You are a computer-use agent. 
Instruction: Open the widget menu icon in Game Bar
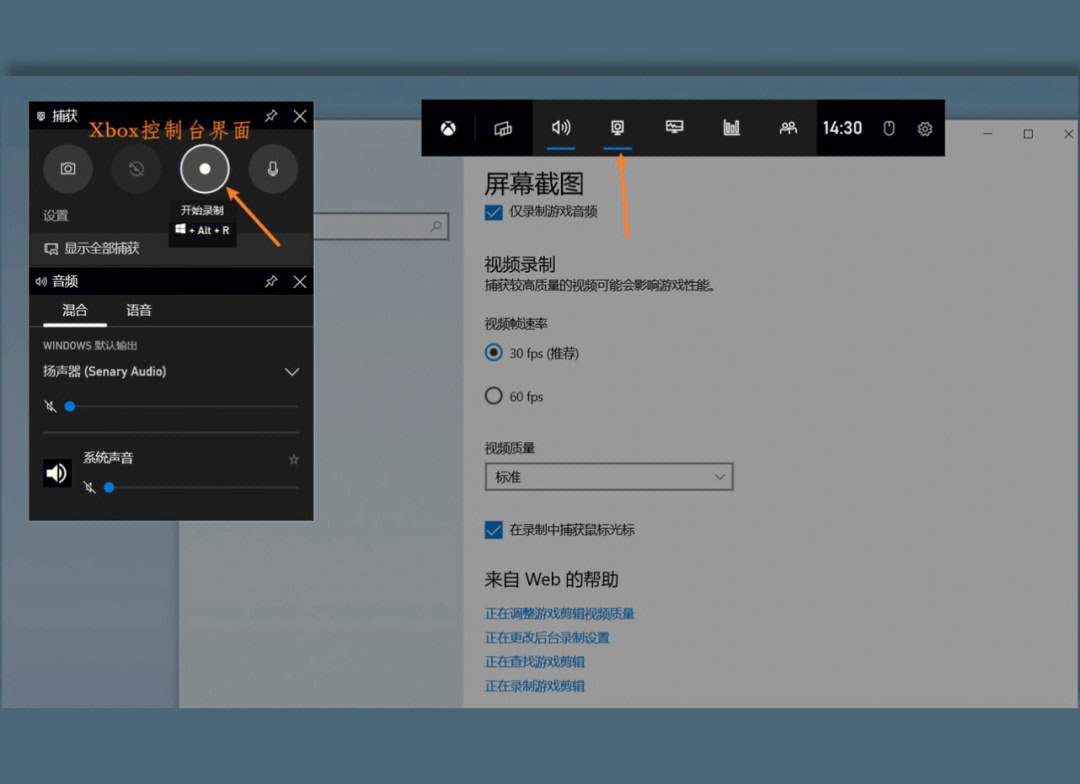click(x=503, y=128)
